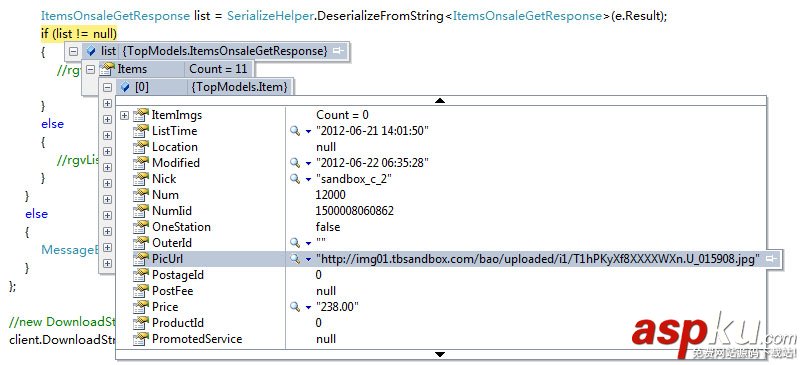The width and height of the screenshot is (802, 365).
Task: Click the highlighted if (list != null) statement
Action: (x=79, y=34)
